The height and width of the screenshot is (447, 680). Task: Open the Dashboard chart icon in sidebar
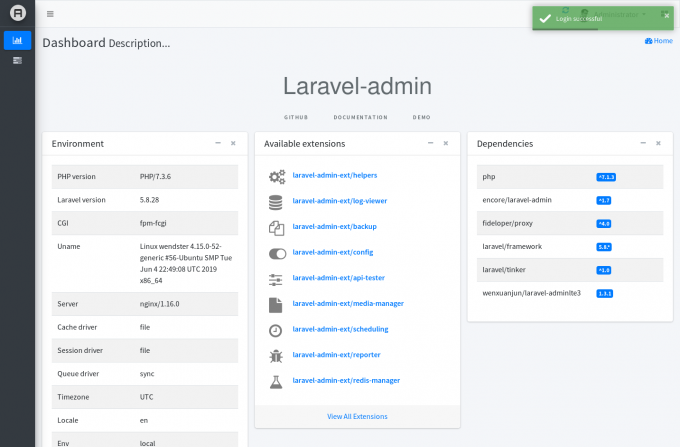click(x=17, y=40)
